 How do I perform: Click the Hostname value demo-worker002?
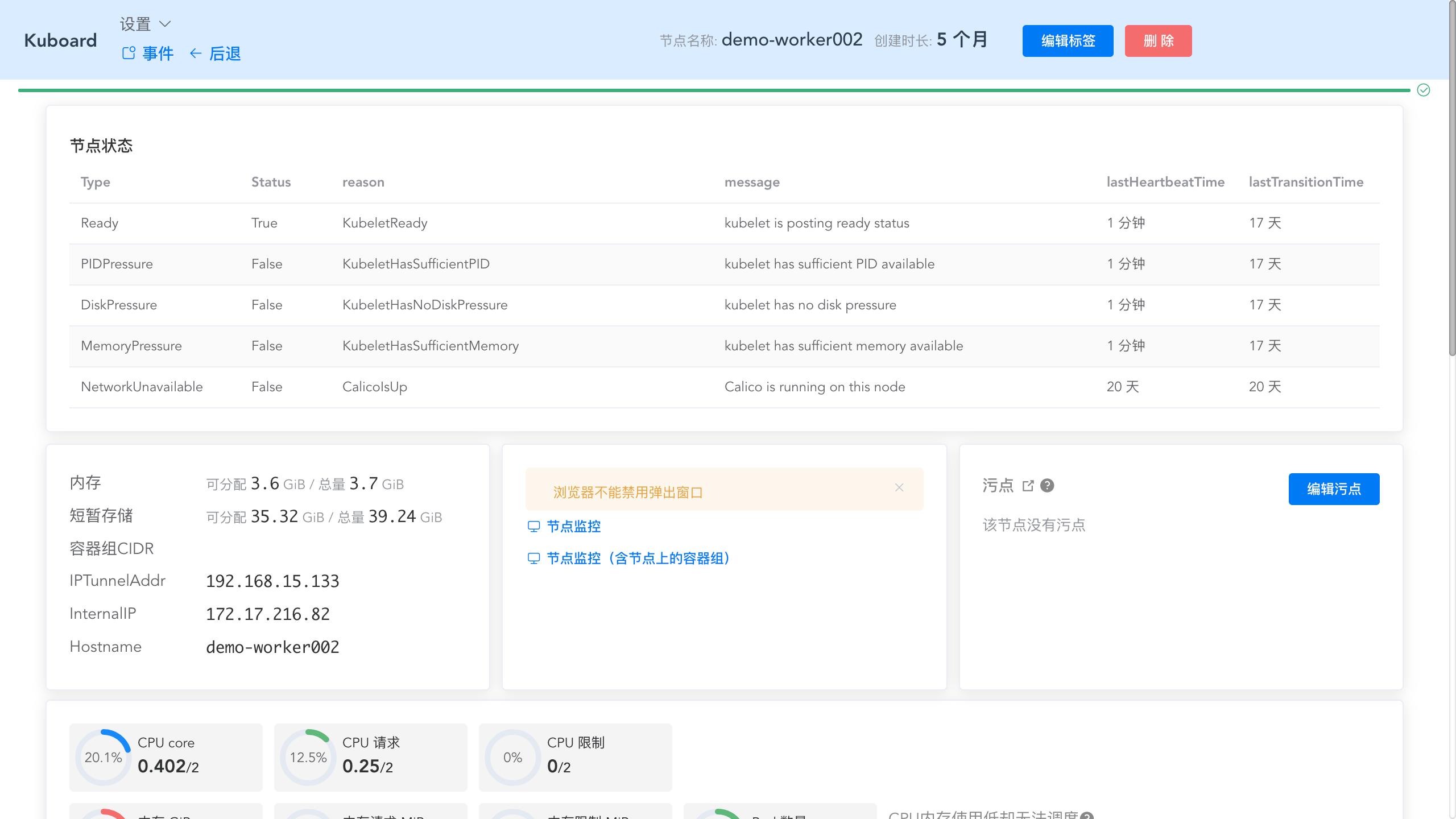(272, 647)
